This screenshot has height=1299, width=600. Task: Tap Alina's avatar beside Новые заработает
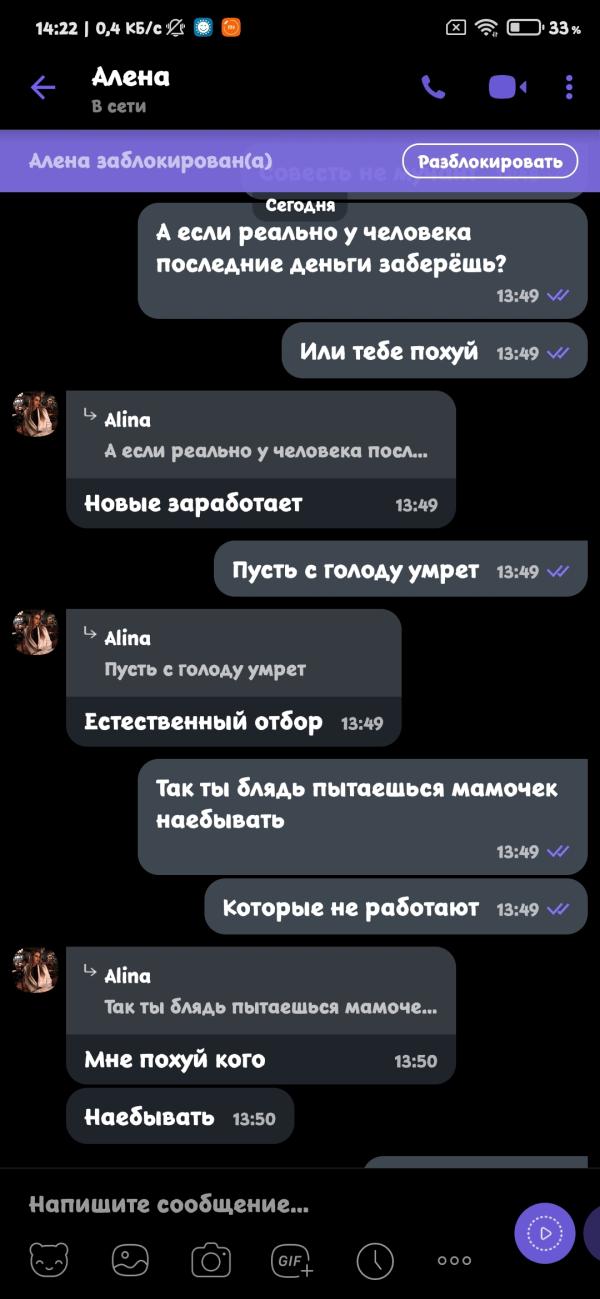(x=36, y=414)
